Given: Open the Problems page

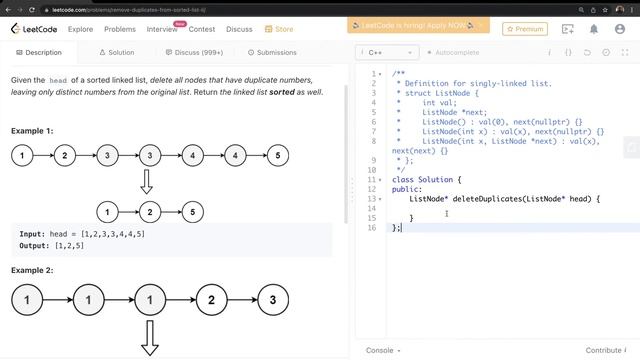Looking at the screenshot, I should tap(120, 29).
